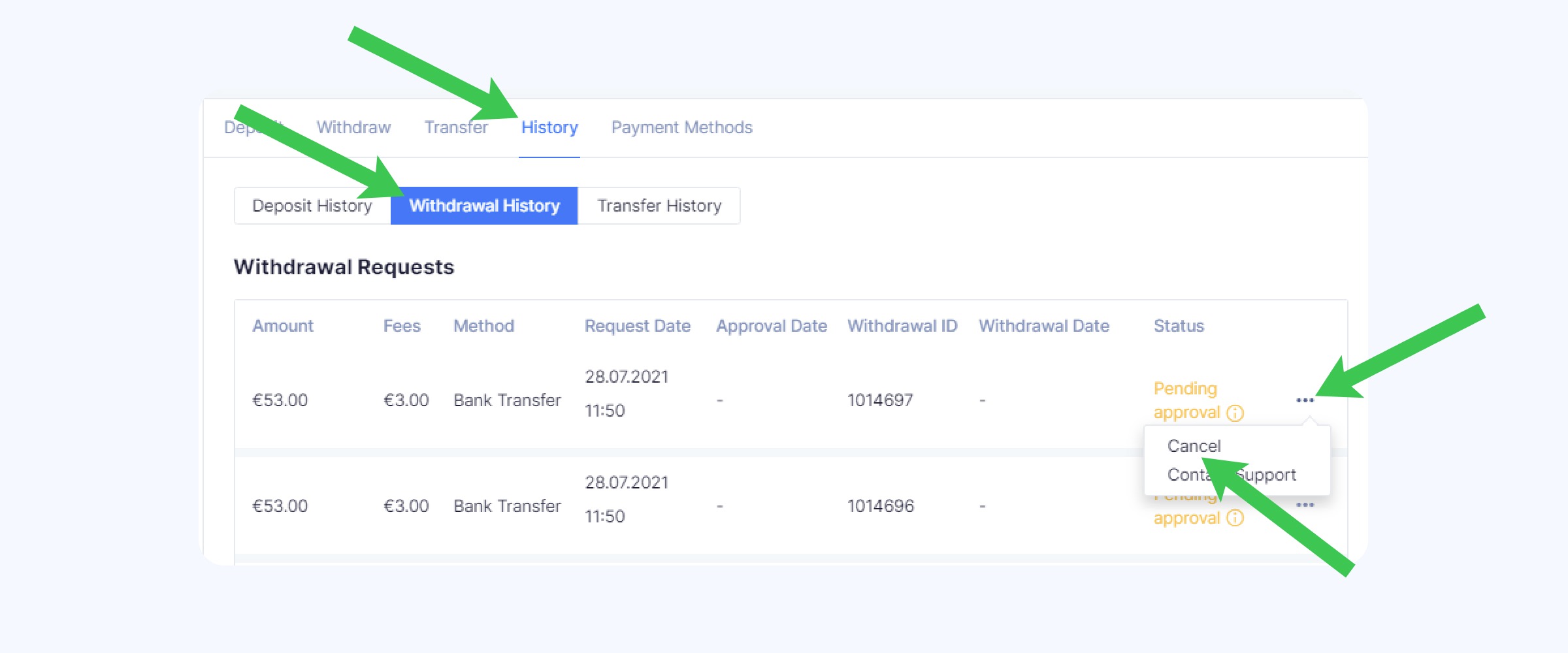Click info icon beside Pending approval for 1014696
1568x653 pixels.
pyautogui.click(x=1235, y=518)
